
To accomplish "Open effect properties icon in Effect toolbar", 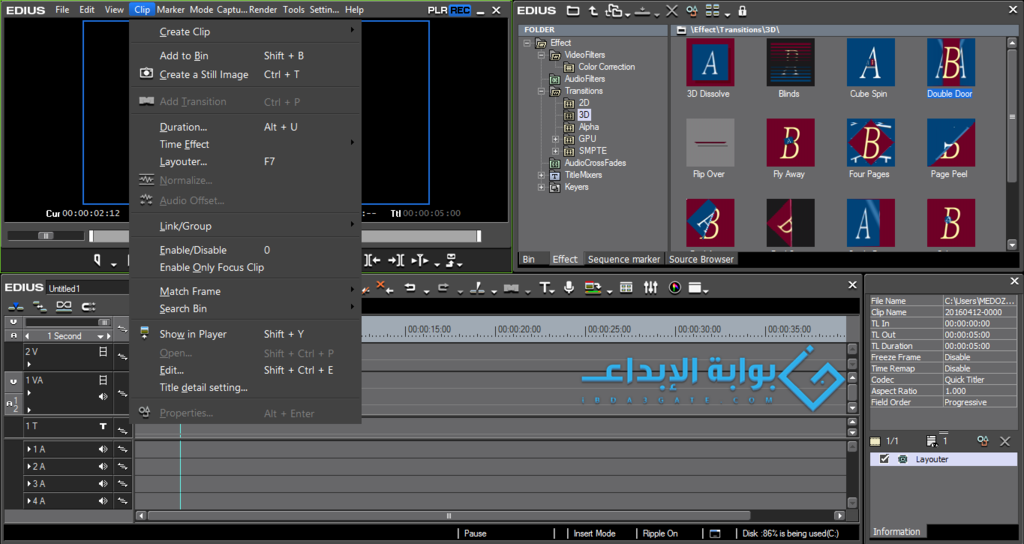I will click(692, 10).
